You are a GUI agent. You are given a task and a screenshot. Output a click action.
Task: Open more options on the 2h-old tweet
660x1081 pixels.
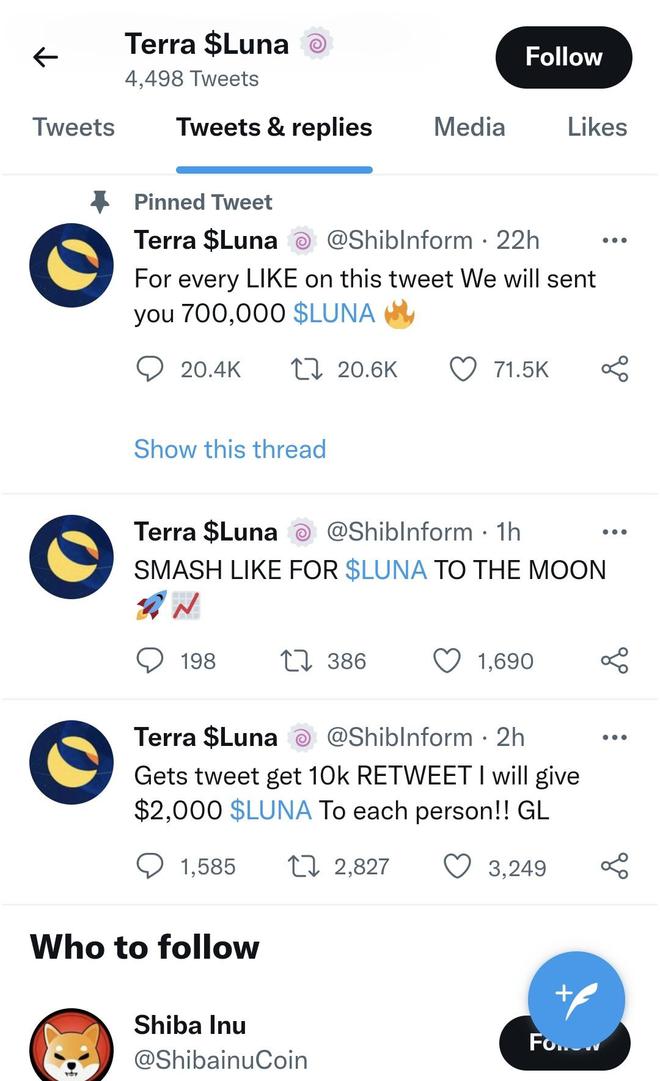pyautogui.click(x=614, y=737)
